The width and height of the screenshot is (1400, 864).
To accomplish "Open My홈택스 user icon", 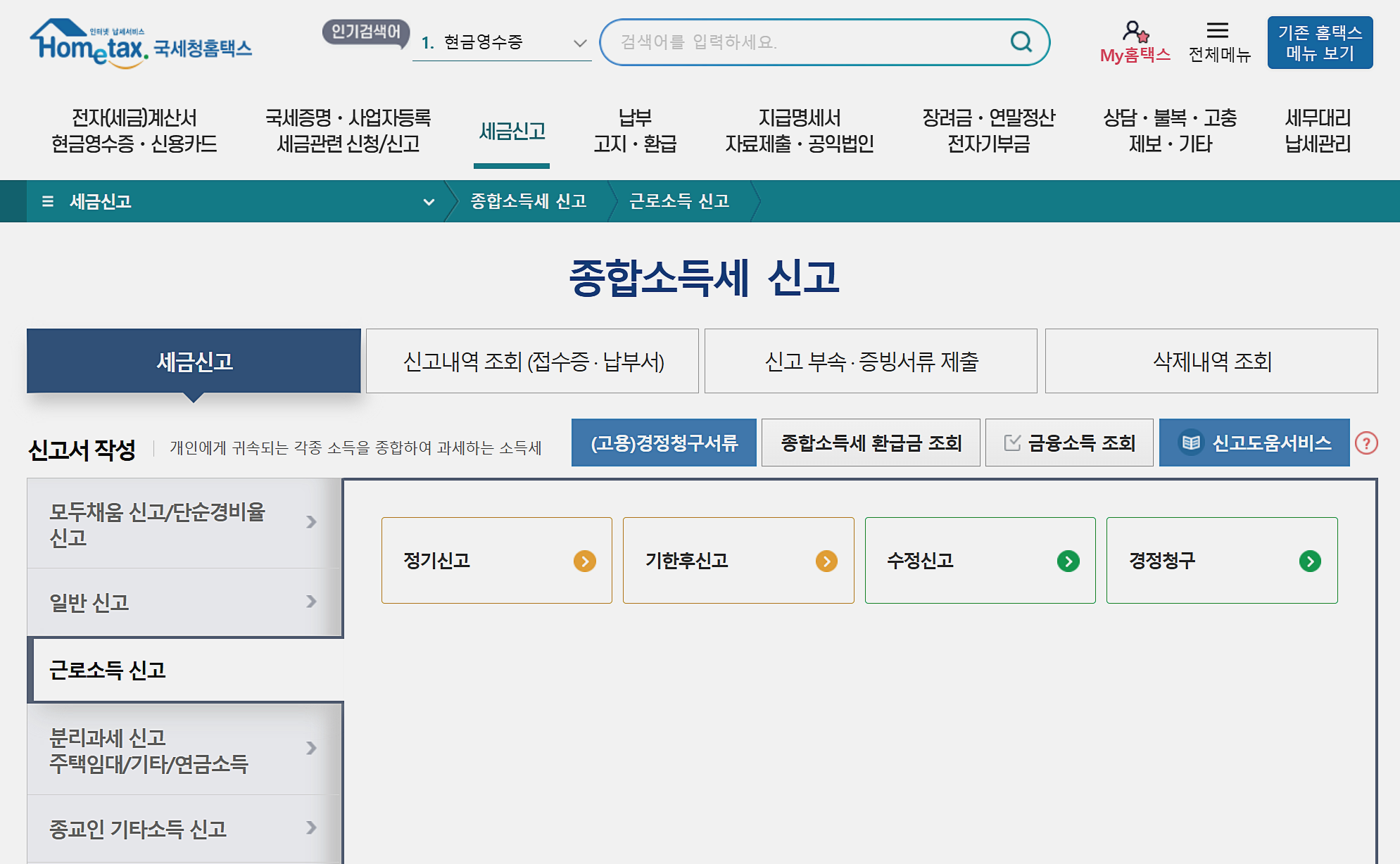I will [x=1135, y=32].
